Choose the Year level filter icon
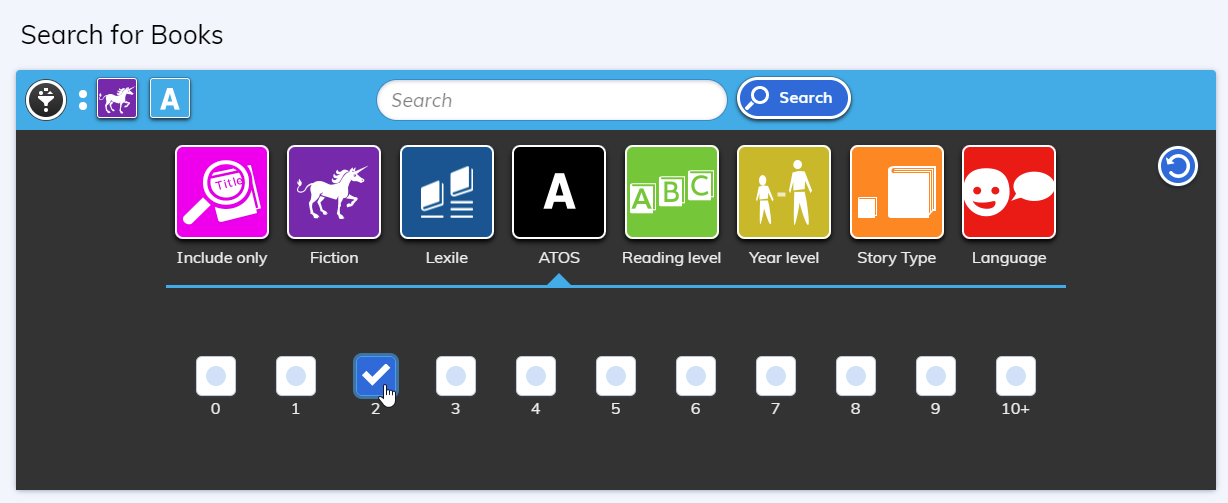Viewport: 1228px width, 503px height. [x=784, y=192]
